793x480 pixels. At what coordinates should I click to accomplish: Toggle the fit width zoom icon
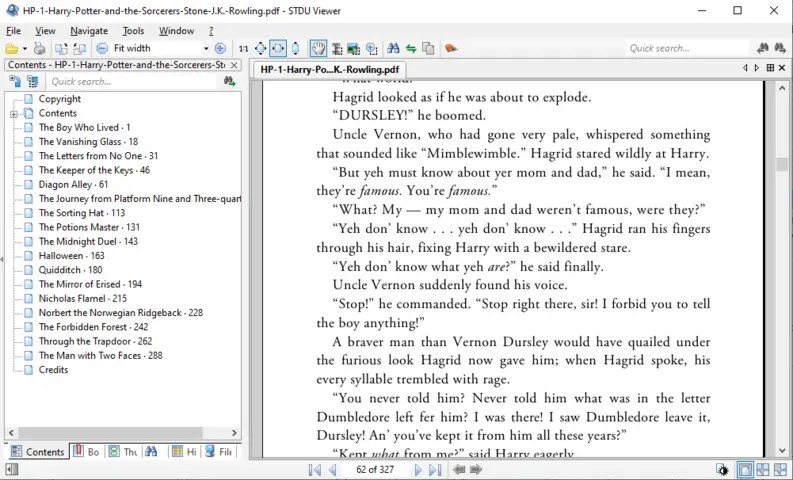[278, 49]
